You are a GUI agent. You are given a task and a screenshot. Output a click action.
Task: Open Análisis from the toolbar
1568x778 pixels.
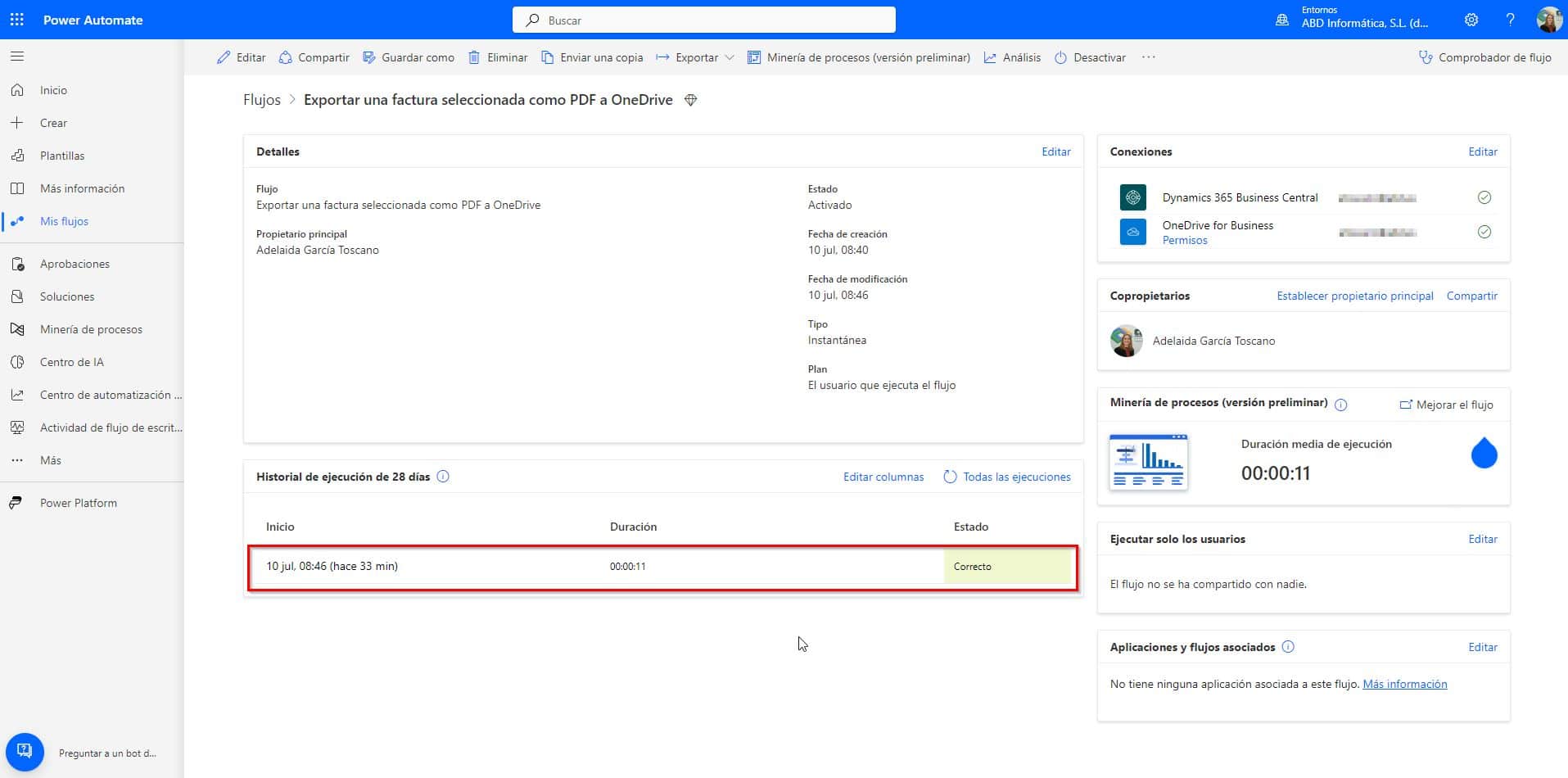[x=1012, y=57]
